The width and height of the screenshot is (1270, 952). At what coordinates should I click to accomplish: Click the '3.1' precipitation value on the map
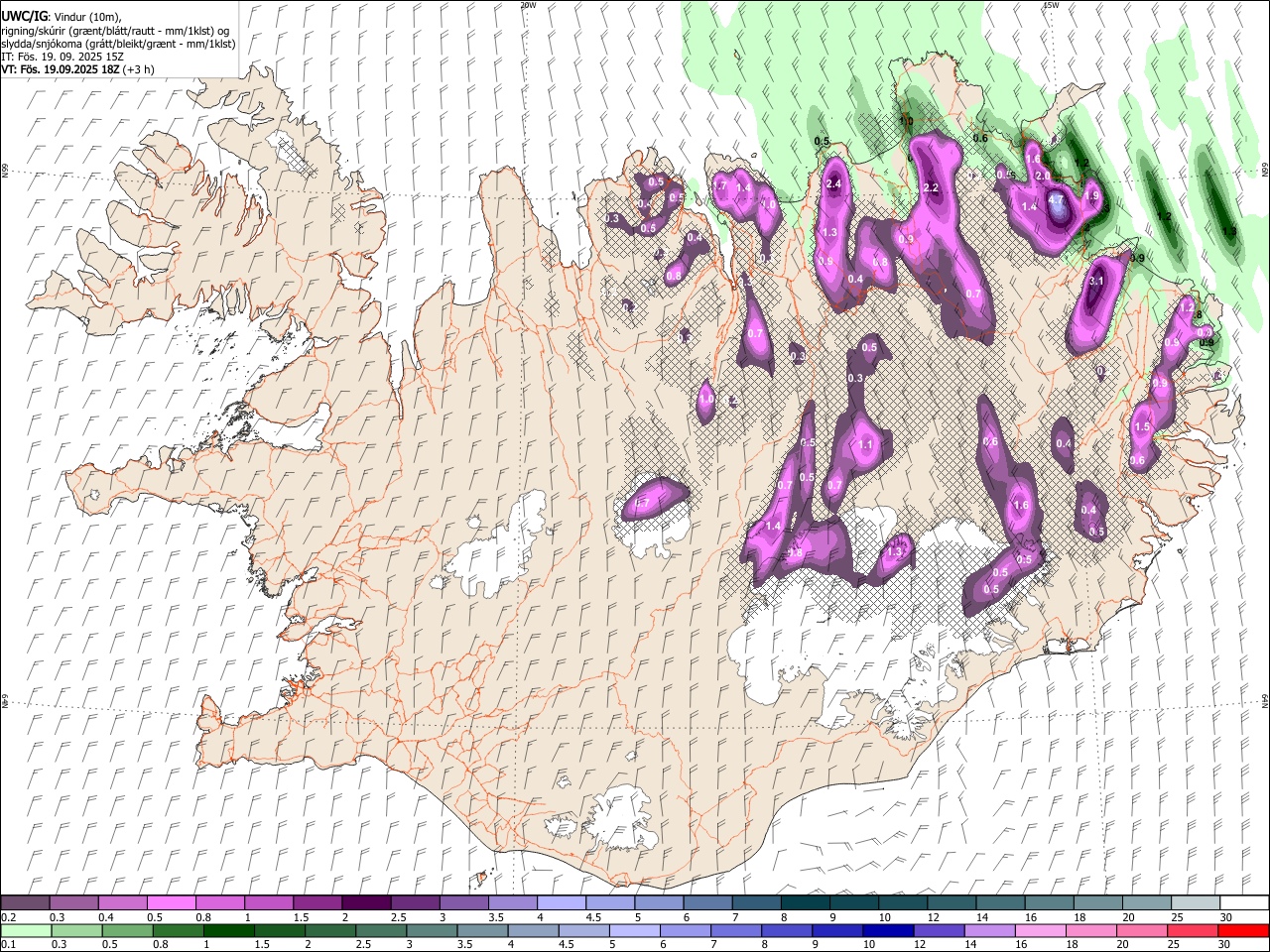pos(1096,282)
